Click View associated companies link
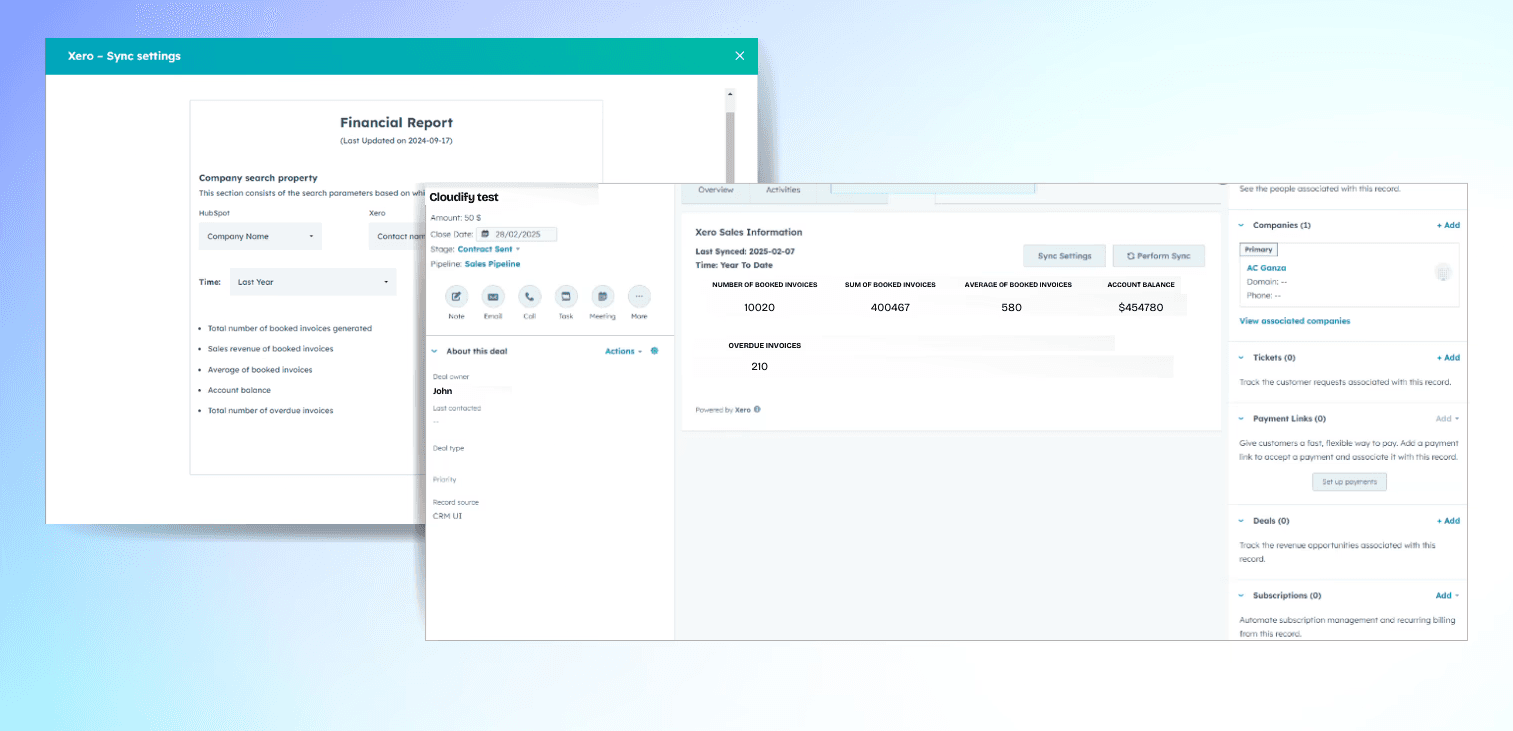 1295,321
